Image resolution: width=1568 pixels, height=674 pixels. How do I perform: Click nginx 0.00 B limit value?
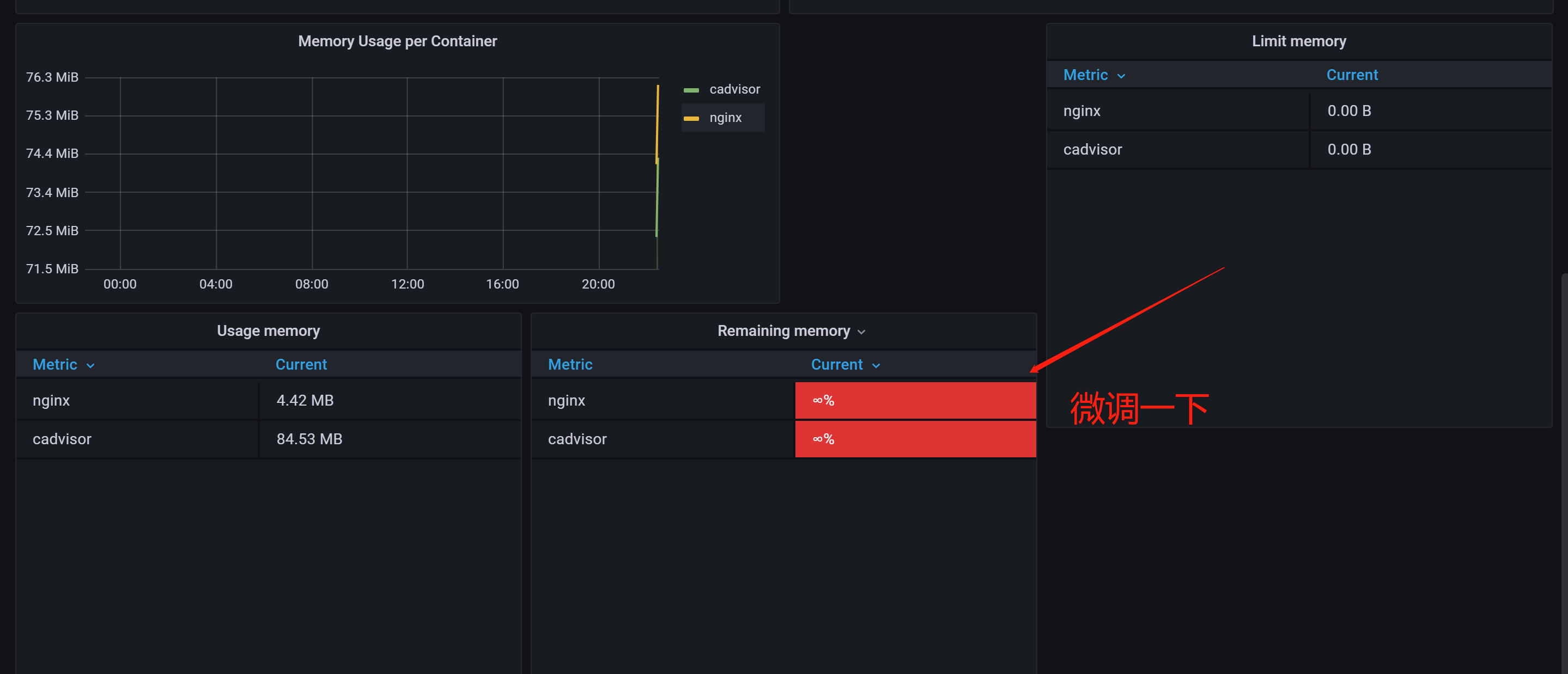[1349, 111]
